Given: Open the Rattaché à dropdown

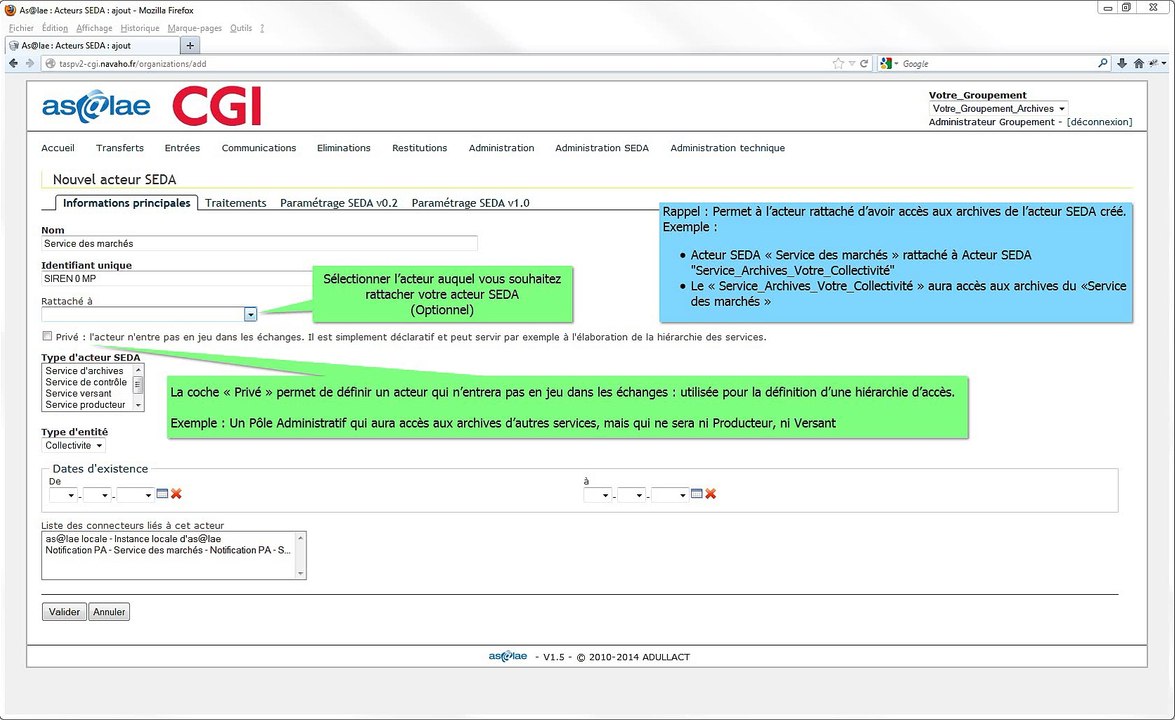Looking at the screenshot, I should 250,315.
